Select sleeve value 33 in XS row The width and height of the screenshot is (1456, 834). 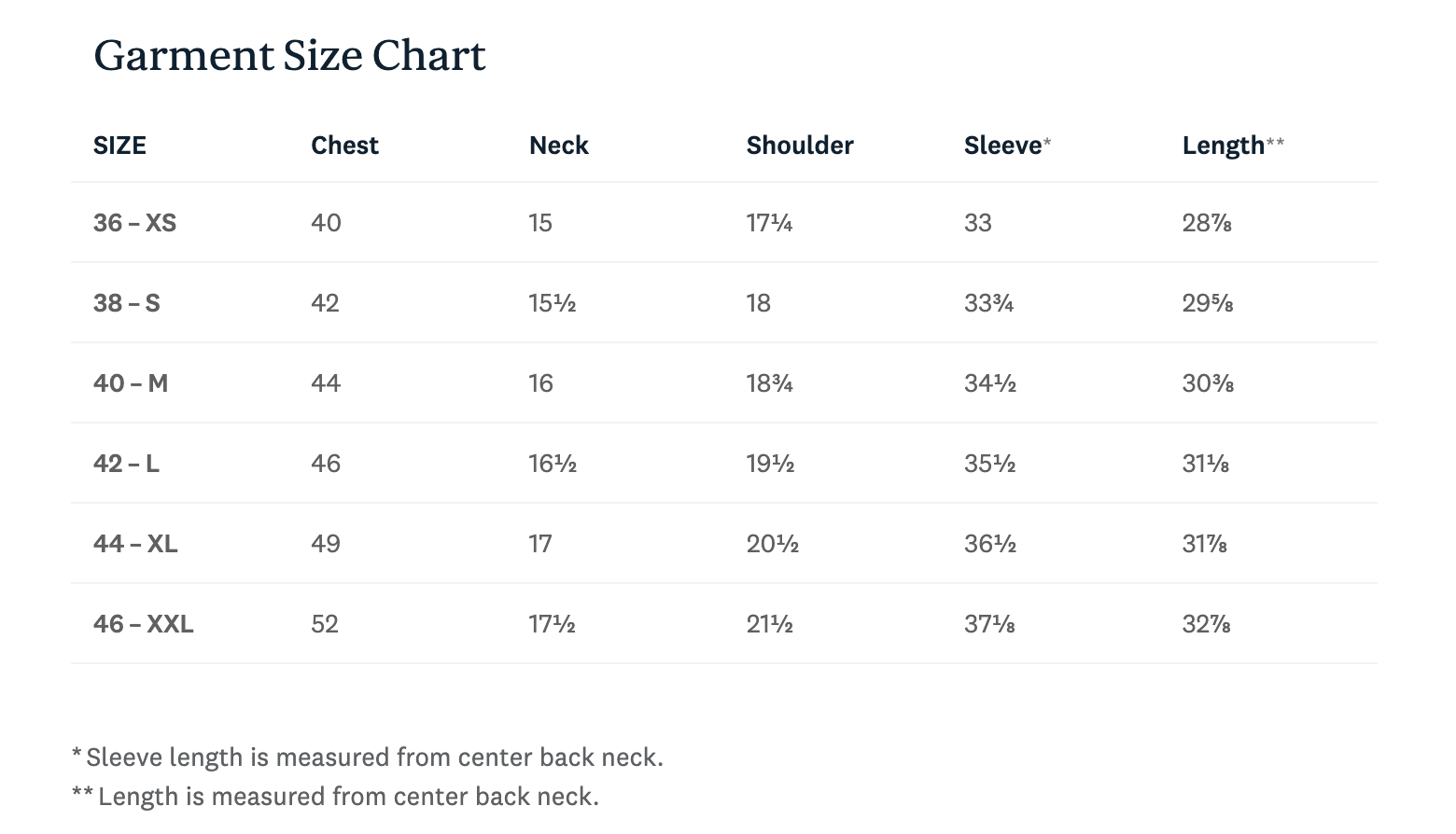[977, 223]
